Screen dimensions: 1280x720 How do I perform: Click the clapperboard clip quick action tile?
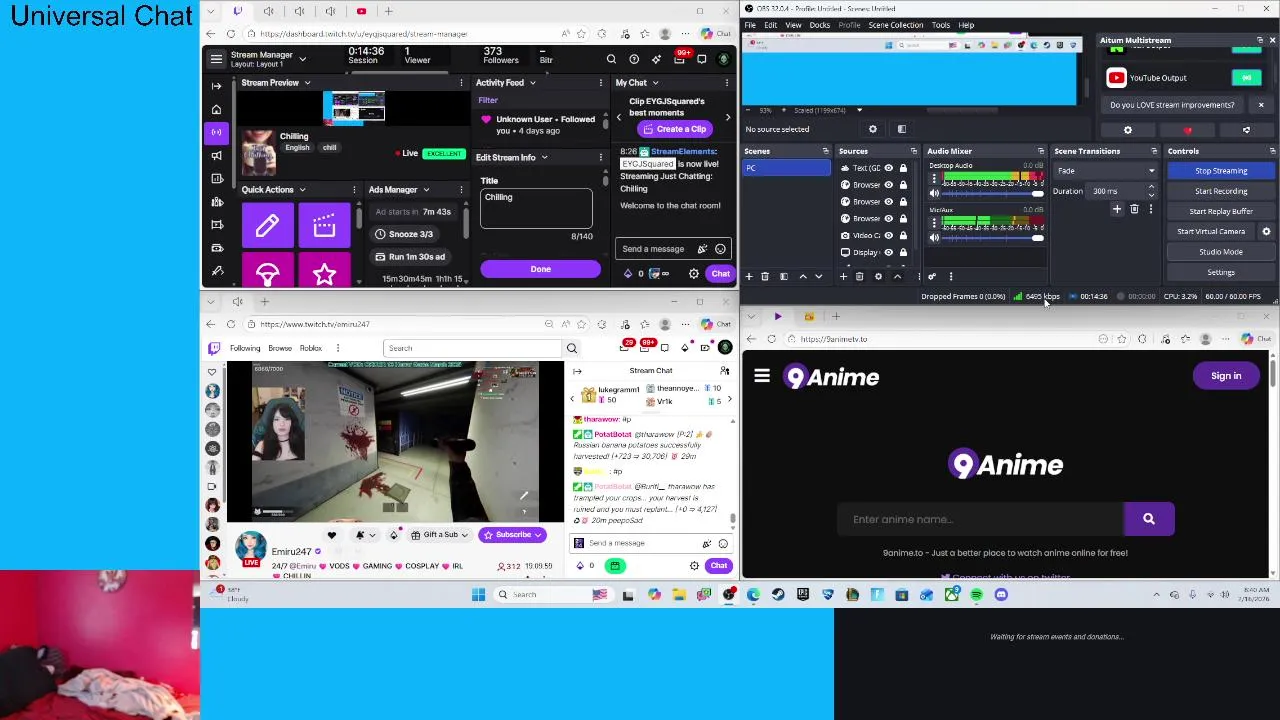point(324,225)
